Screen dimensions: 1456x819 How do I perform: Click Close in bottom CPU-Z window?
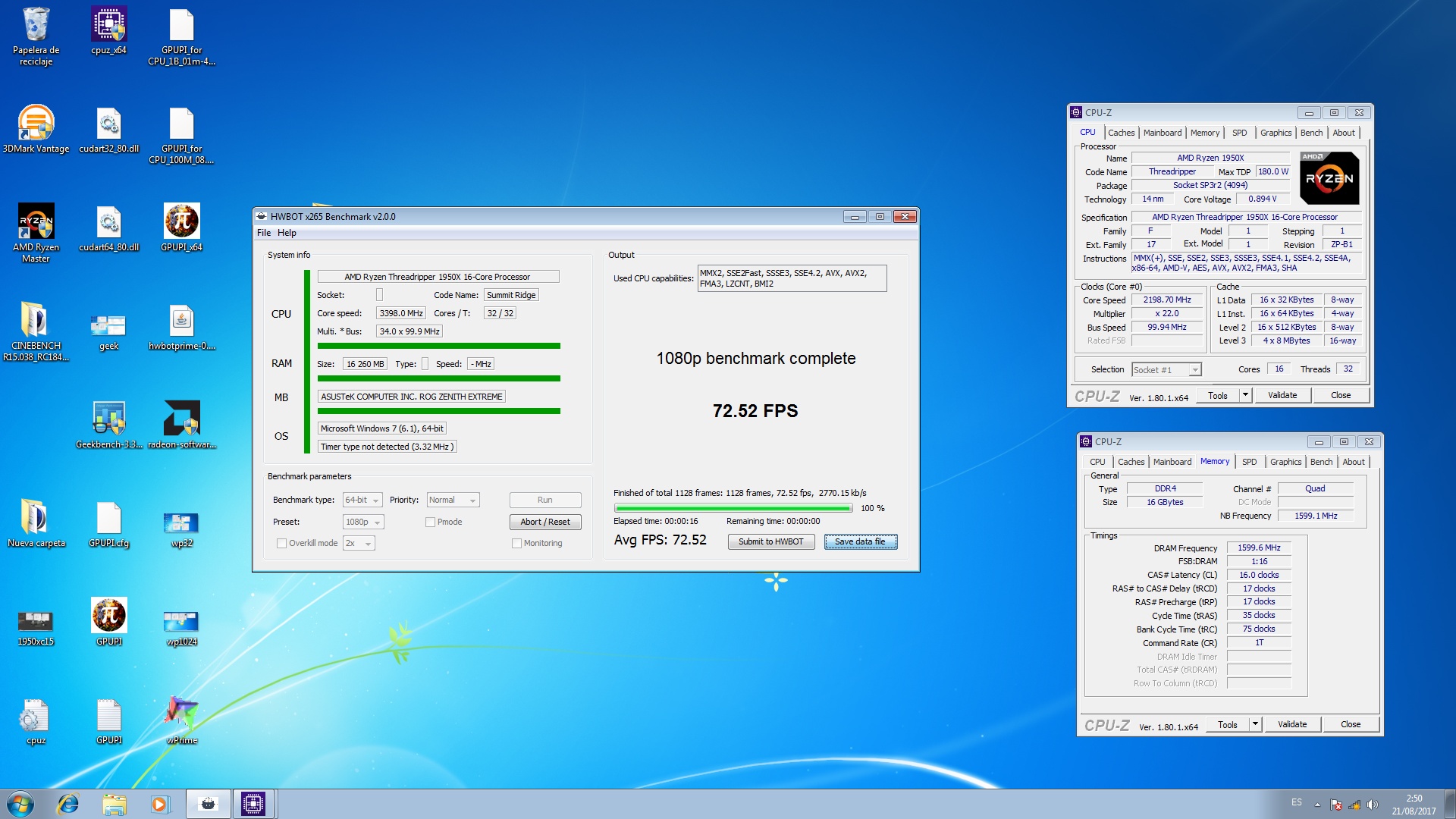tap(1351, 724)
